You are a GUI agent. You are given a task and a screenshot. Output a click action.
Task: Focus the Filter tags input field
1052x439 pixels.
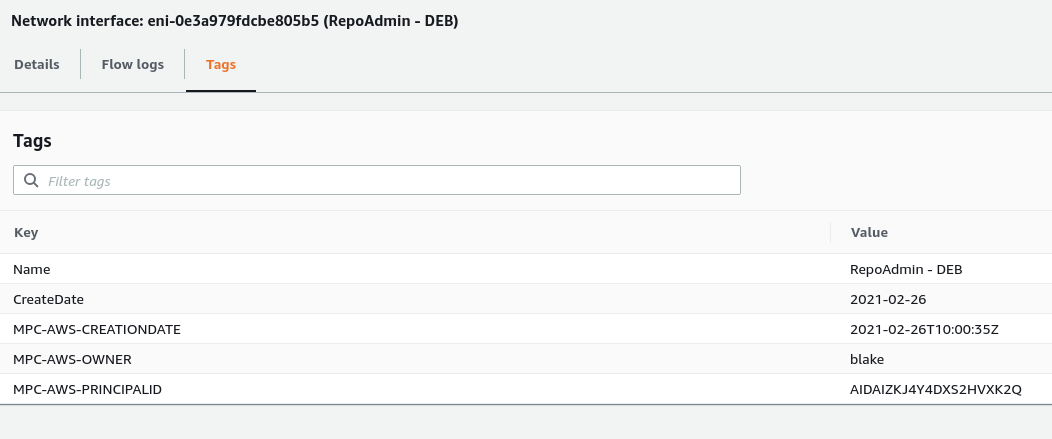click(376, 180)
